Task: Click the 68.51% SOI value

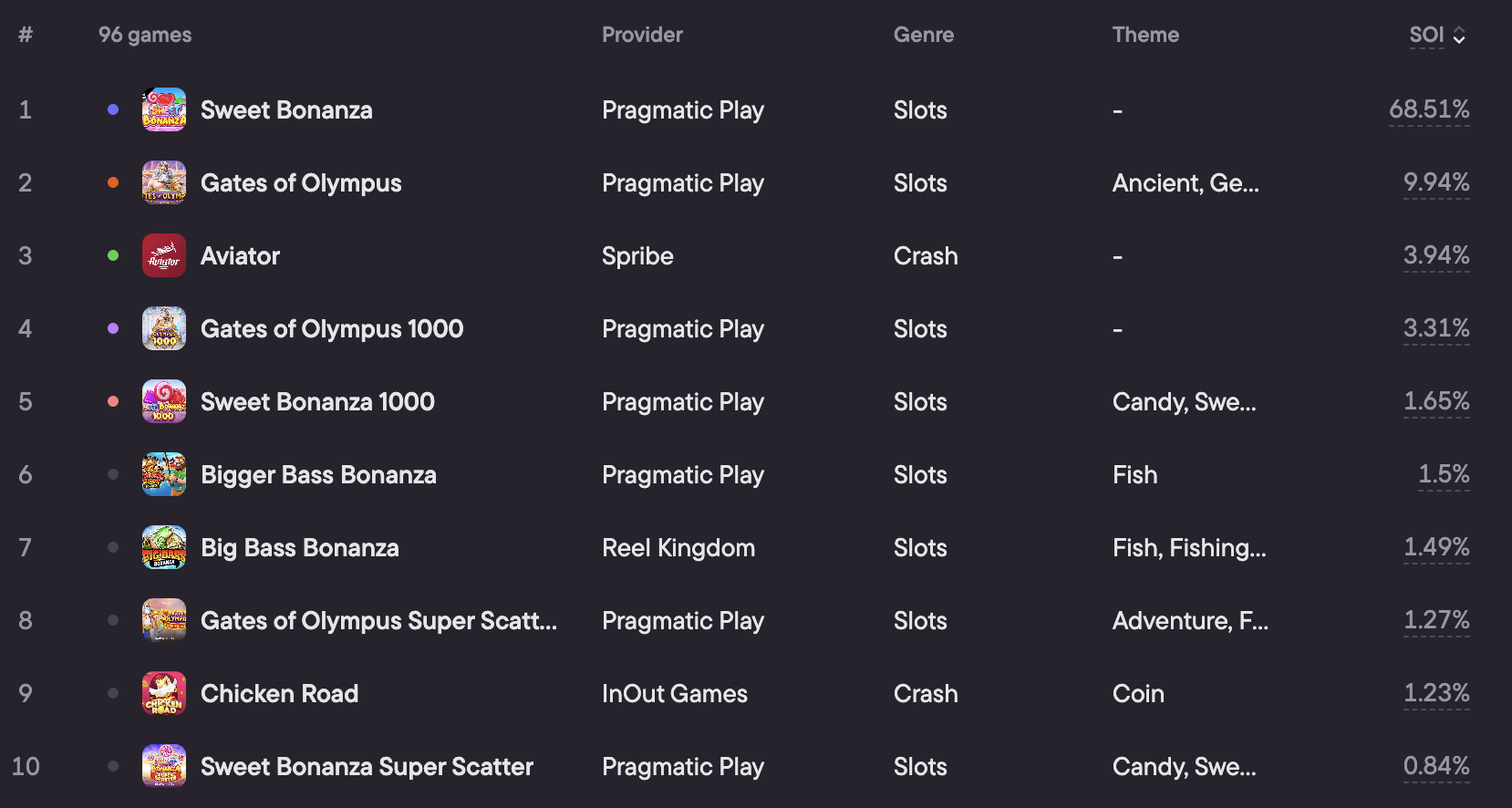Action: coord(1429,109)
